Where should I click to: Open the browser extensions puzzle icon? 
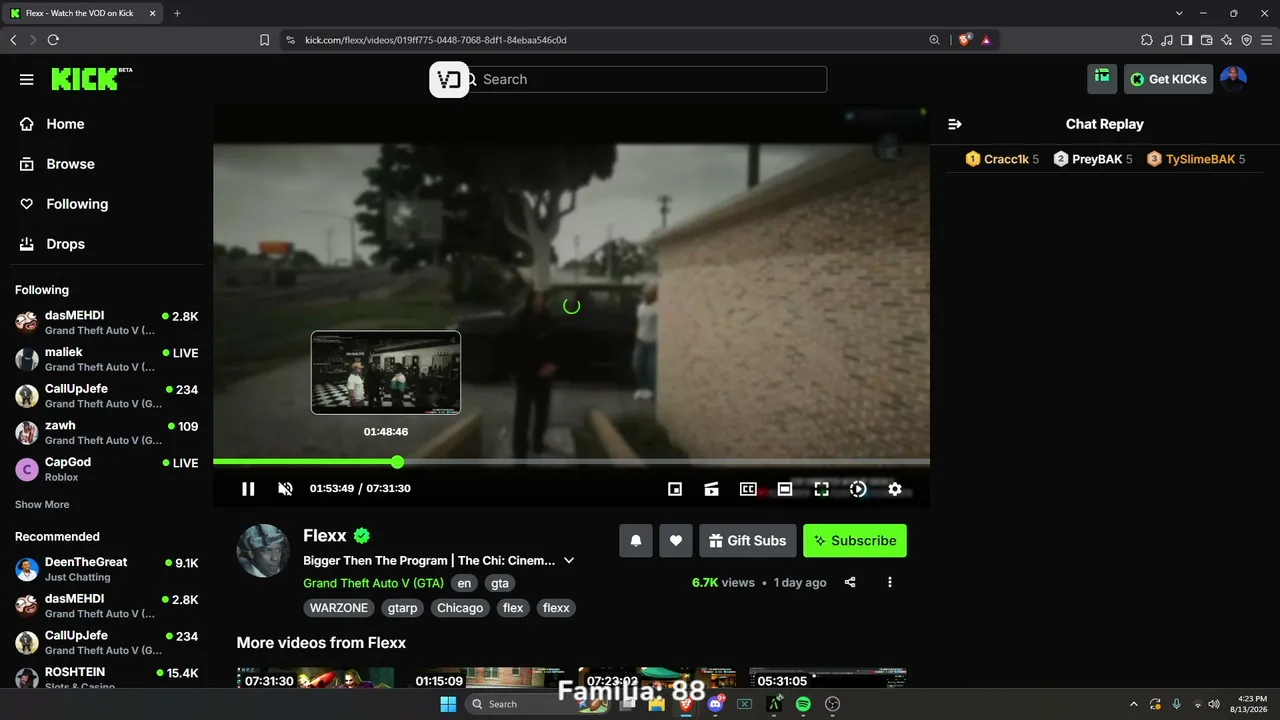point(1146,40)
